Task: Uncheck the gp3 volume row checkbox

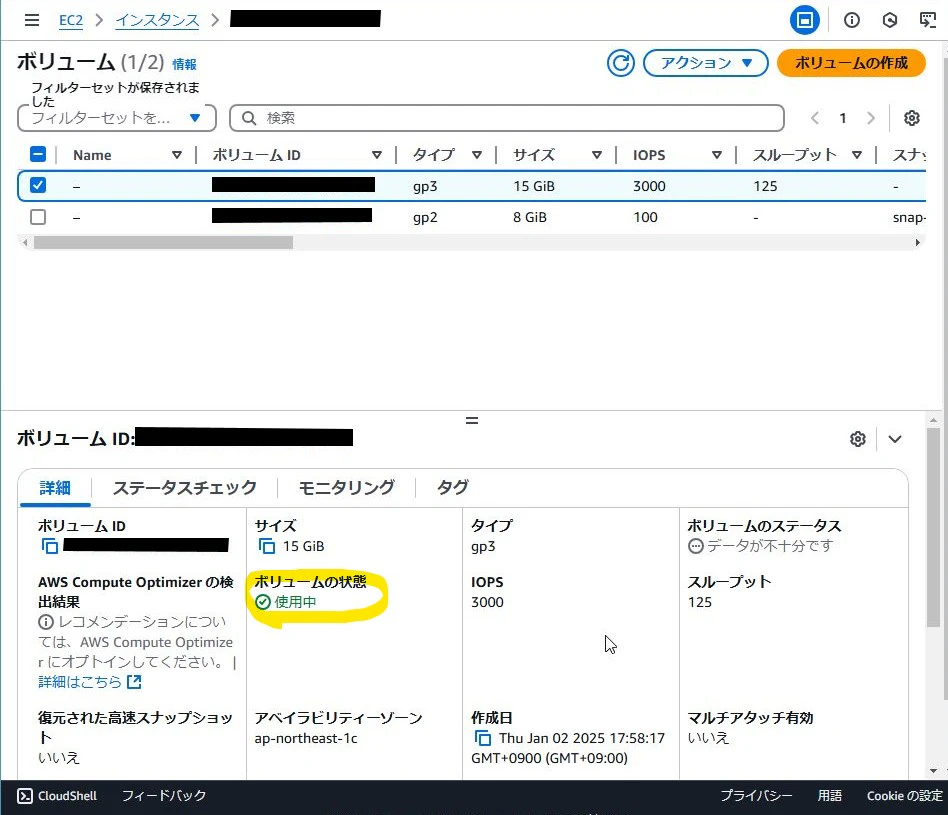Action: click(37, 185)
